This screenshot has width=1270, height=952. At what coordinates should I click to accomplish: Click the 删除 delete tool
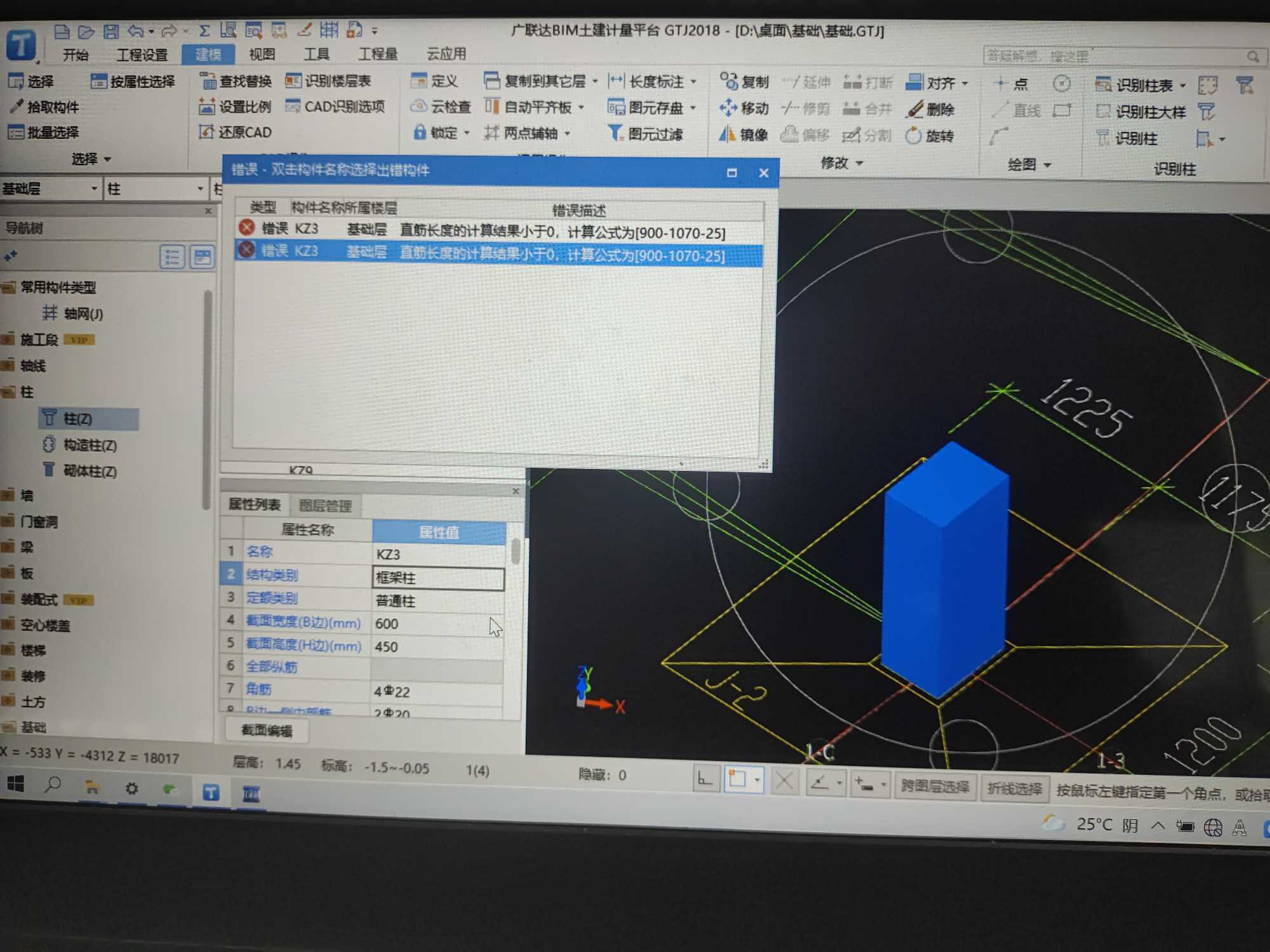tap(930, 109)
